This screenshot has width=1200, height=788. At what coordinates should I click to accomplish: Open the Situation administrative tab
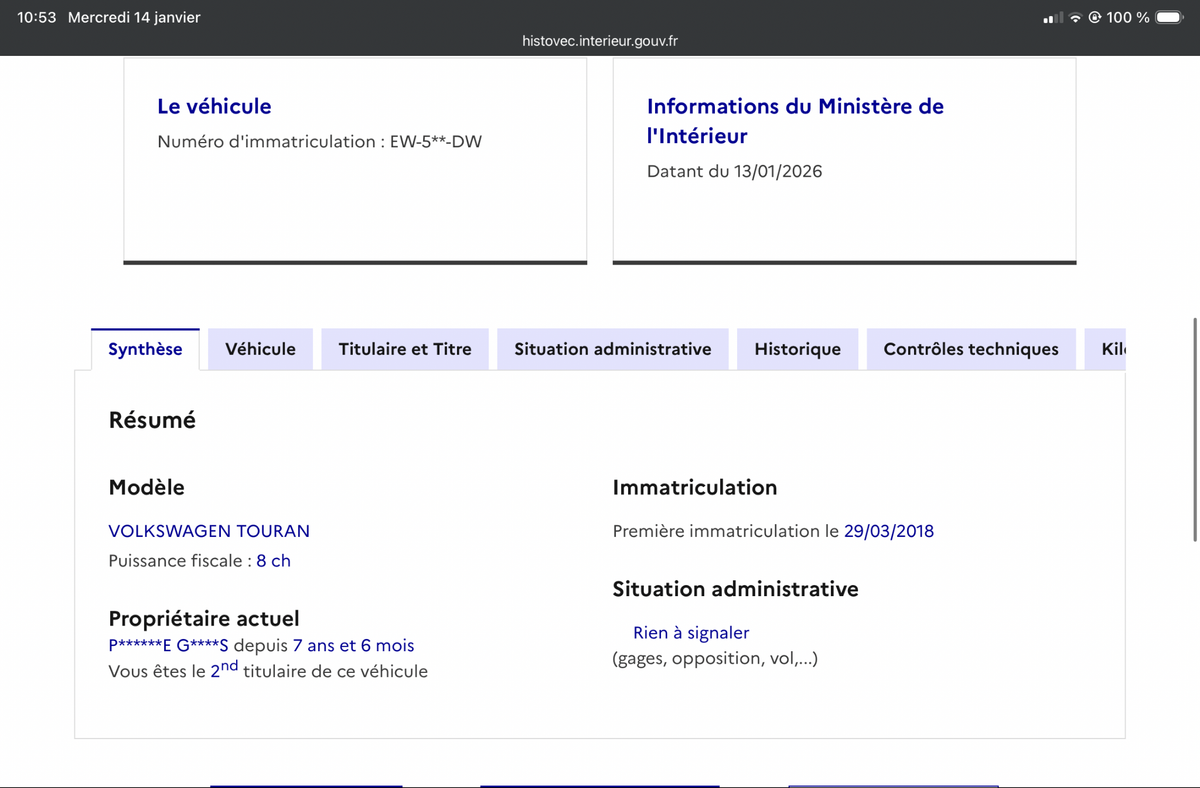[x=612, y=349]
